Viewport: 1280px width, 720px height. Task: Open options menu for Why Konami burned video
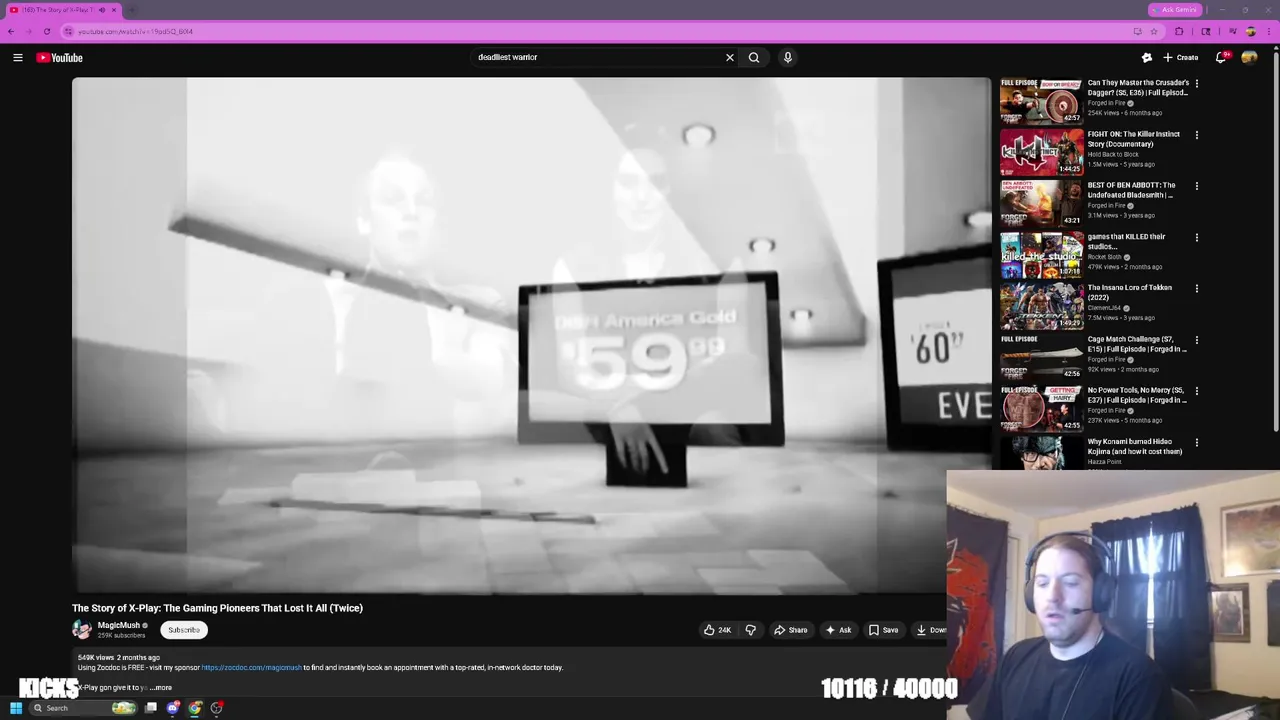(1197, 442)
